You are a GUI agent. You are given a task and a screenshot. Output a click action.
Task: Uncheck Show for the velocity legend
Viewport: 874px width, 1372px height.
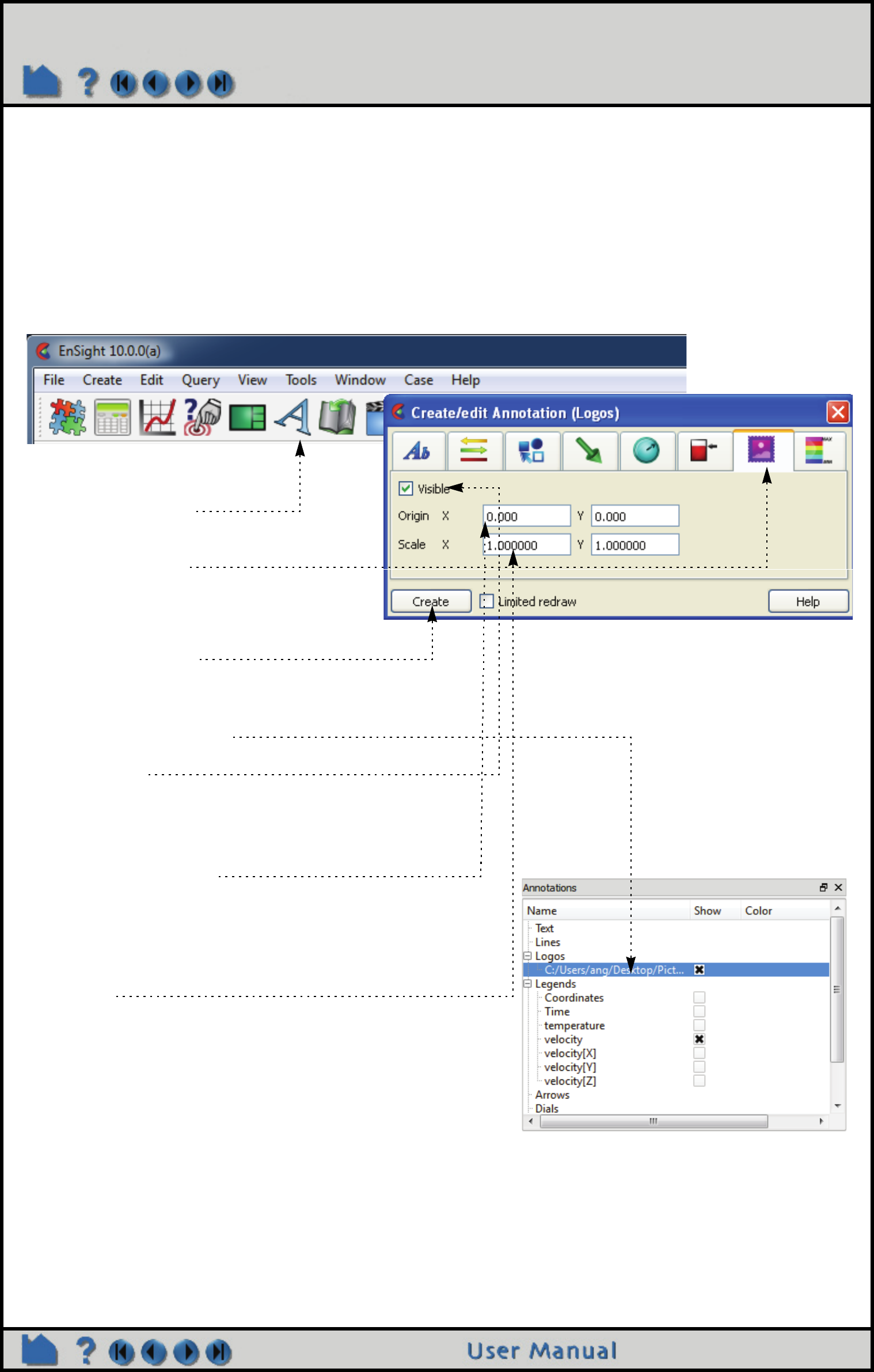(700, 1039)
